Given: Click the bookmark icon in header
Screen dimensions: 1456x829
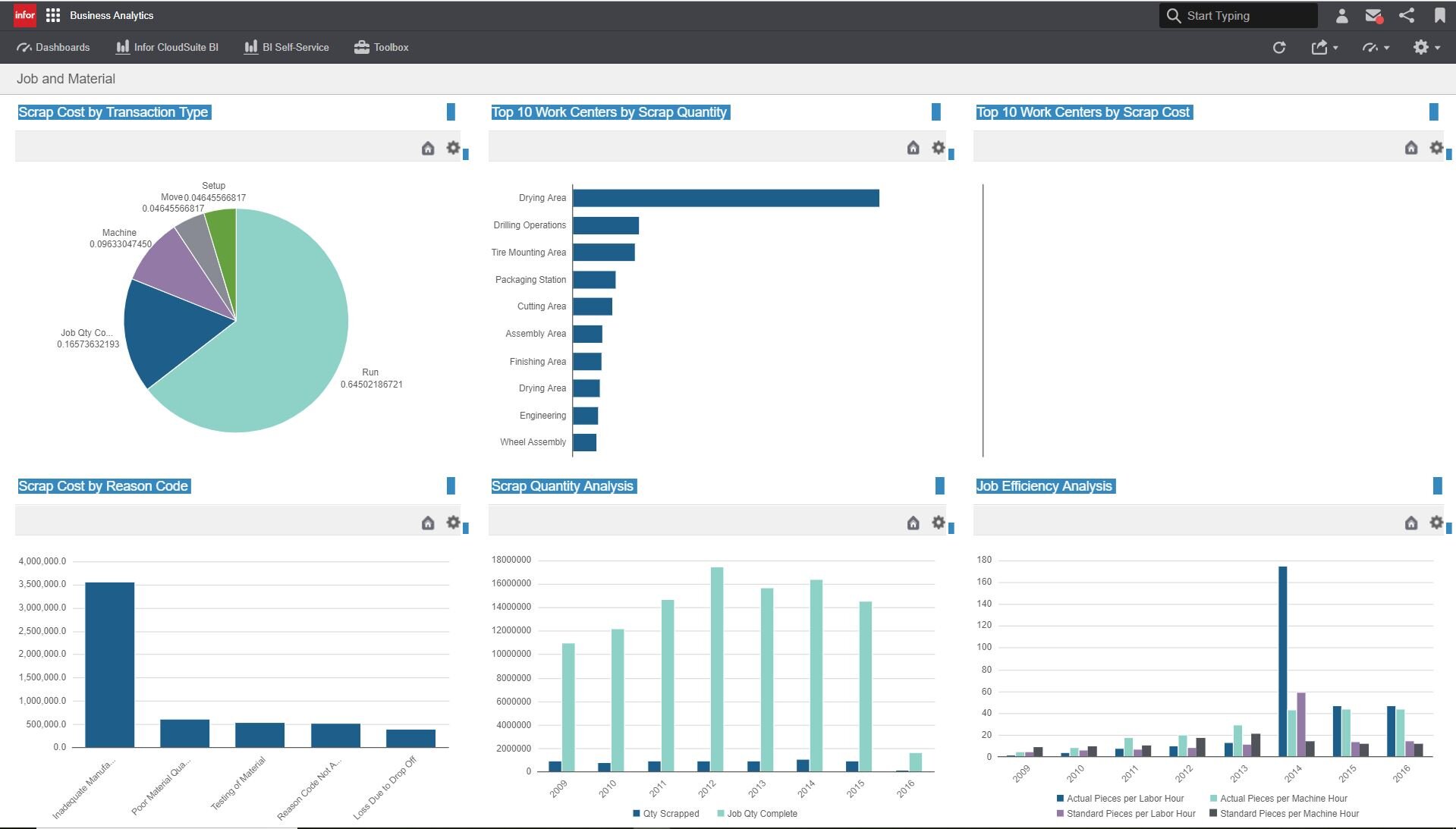Looking at the screenshot, I should (1439, 15).
